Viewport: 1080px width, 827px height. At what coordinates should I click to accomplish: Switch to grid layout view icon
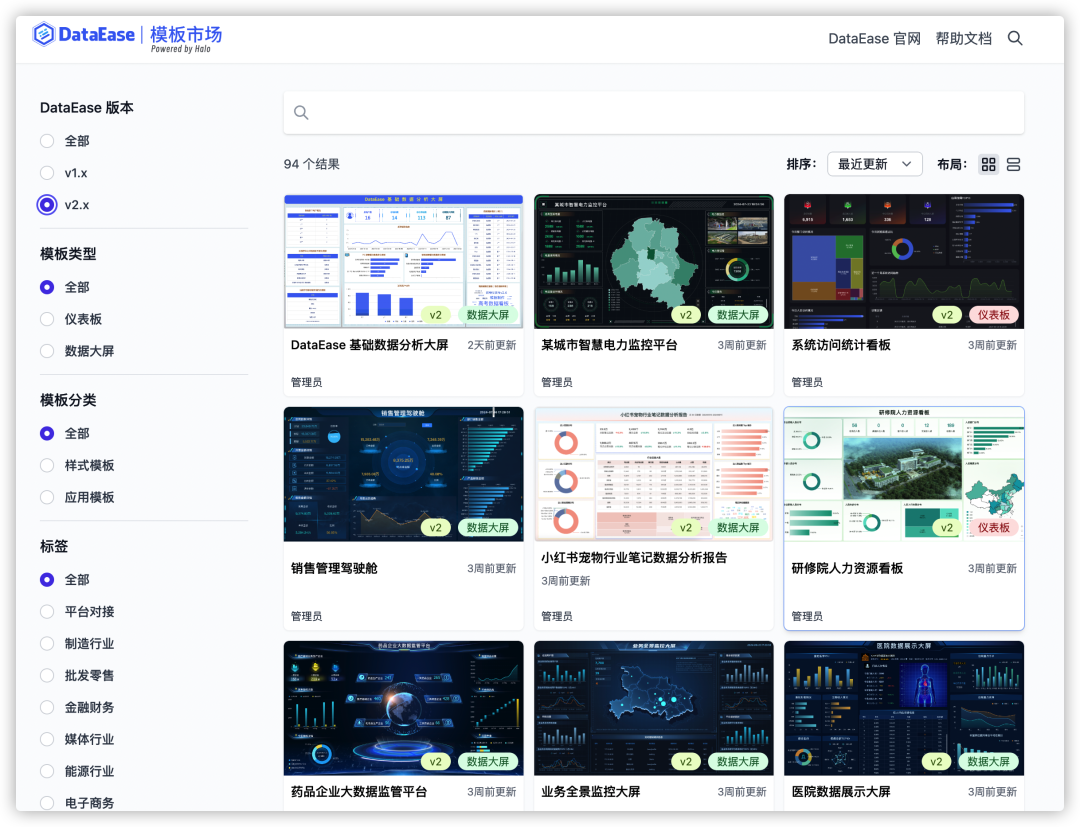988,165
